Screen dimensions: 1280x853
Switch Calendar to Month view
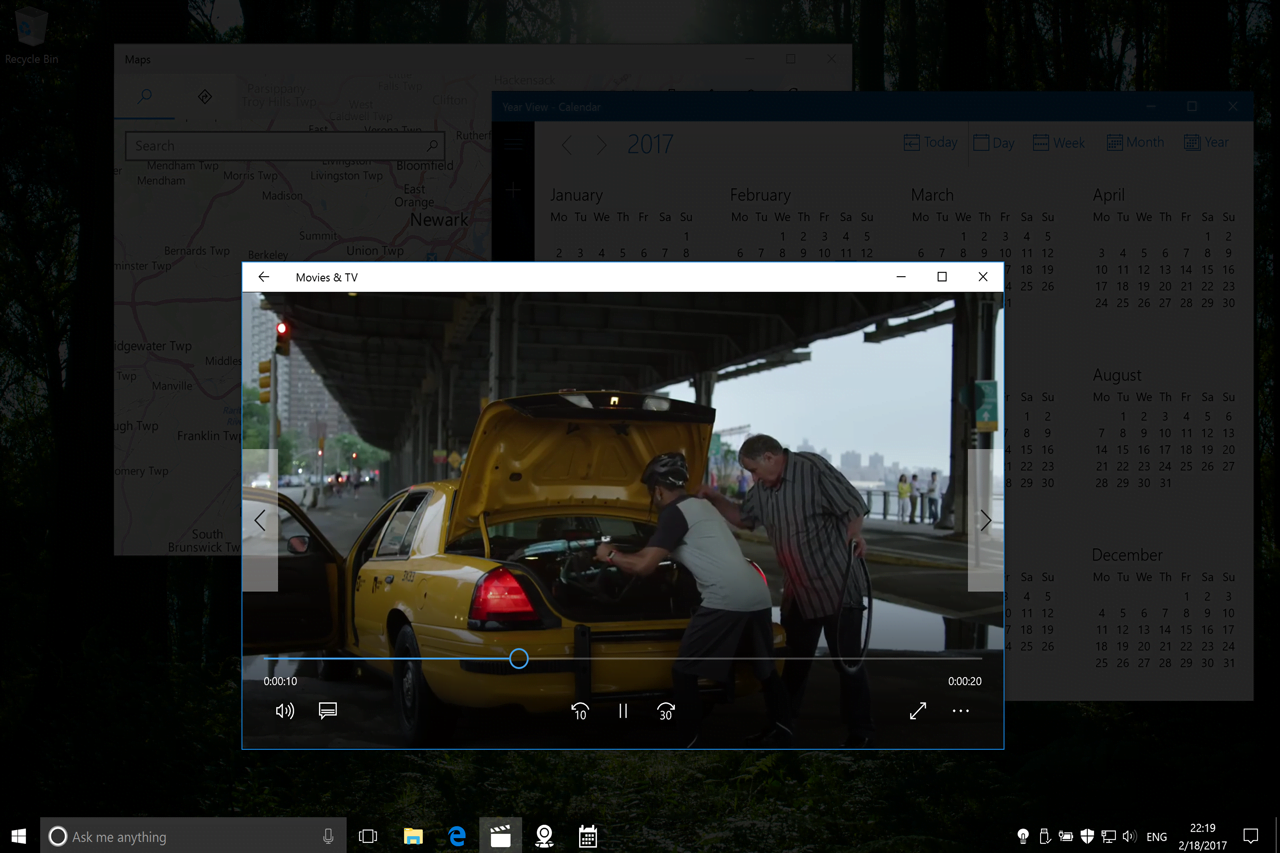click(1135, 142)
